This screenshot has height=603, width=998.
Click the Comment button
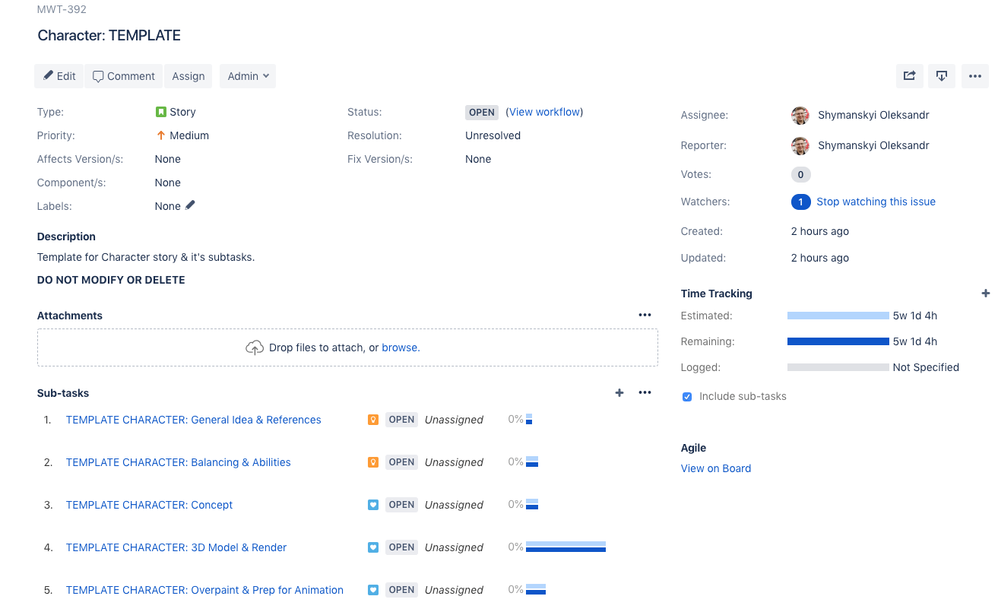[124, 76]
